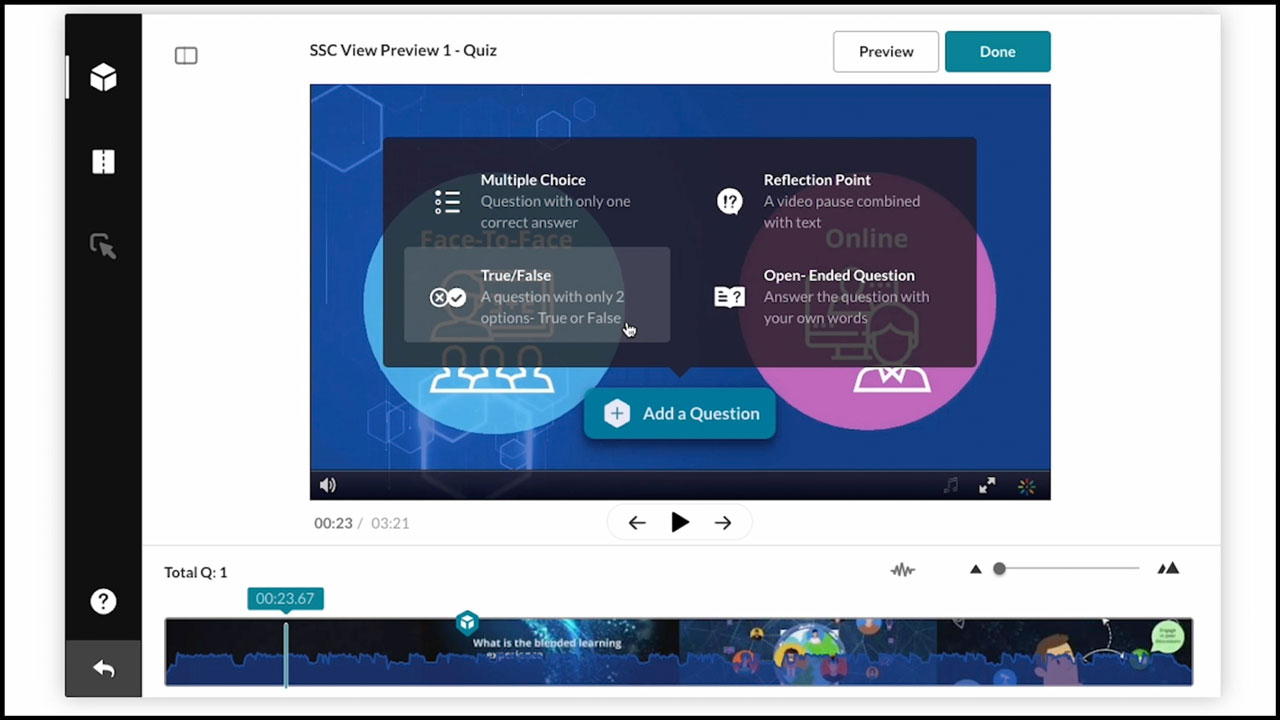Click the Multiple Choice list icon
This screenshot has width=1280, height=720.
click(447, 202)
